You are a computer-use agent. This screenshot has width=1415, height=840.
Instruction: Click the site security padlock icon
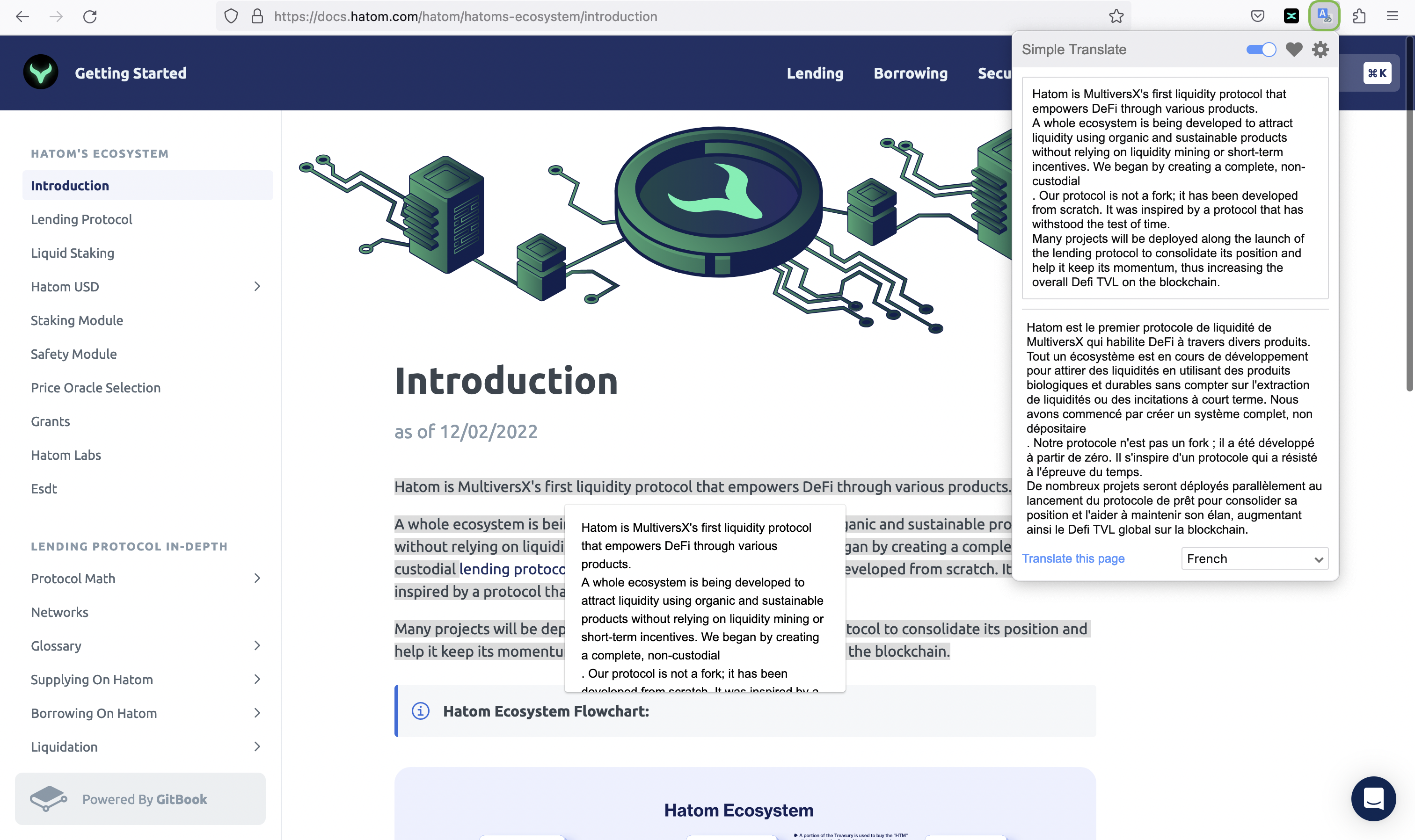point(257,16)
